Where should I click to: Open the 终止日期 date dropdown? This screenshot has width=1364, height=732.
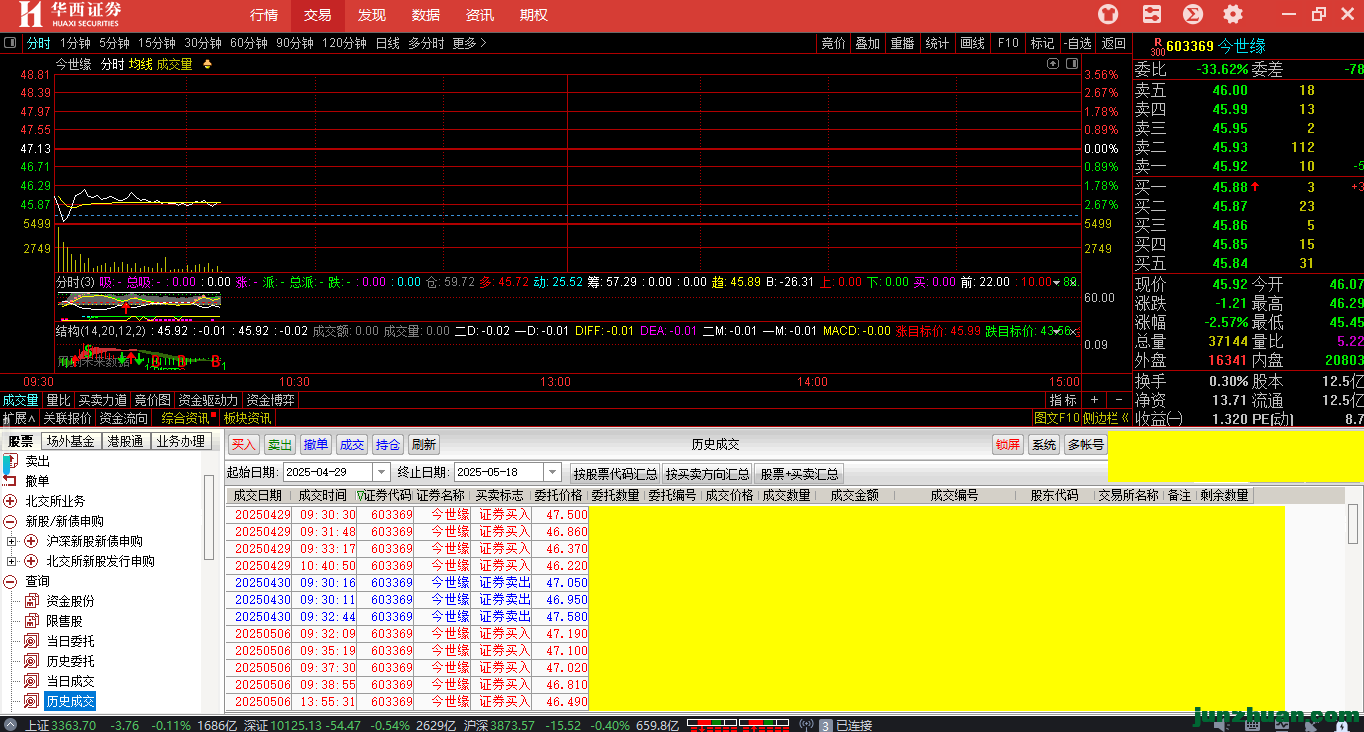[x=552, y=472]
